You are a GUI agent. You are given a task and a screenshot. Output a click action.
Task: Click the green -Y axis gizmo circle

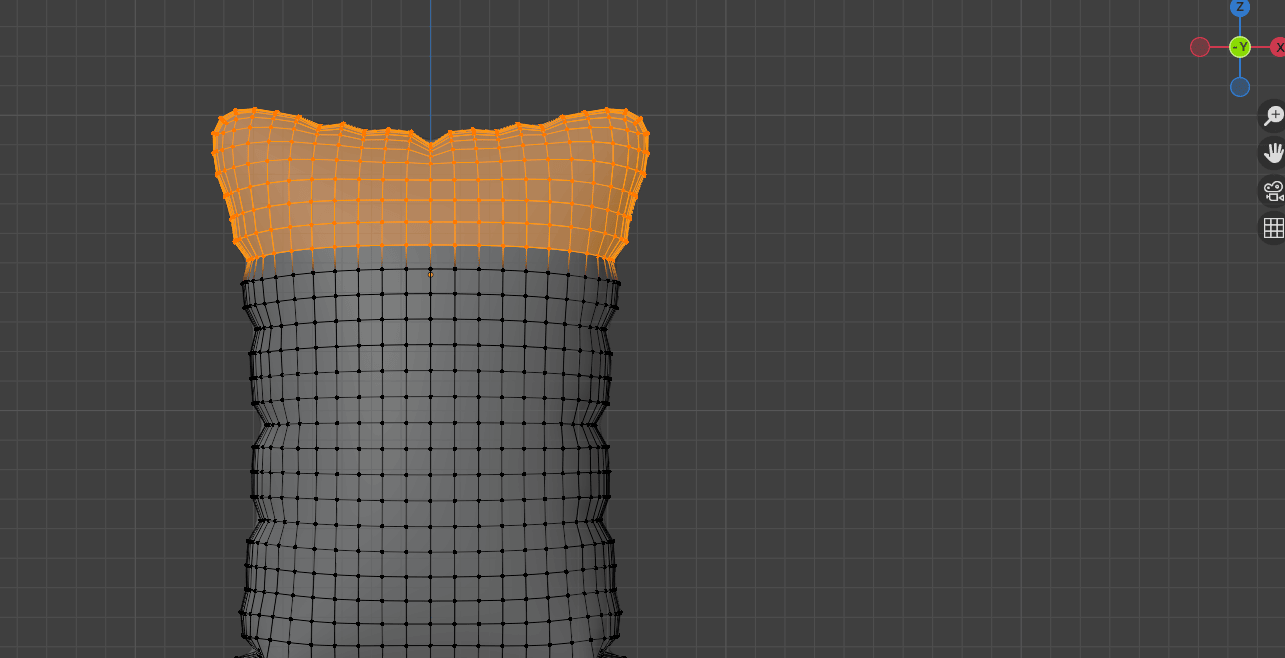pyautogui.click(x=1240, y=47)
